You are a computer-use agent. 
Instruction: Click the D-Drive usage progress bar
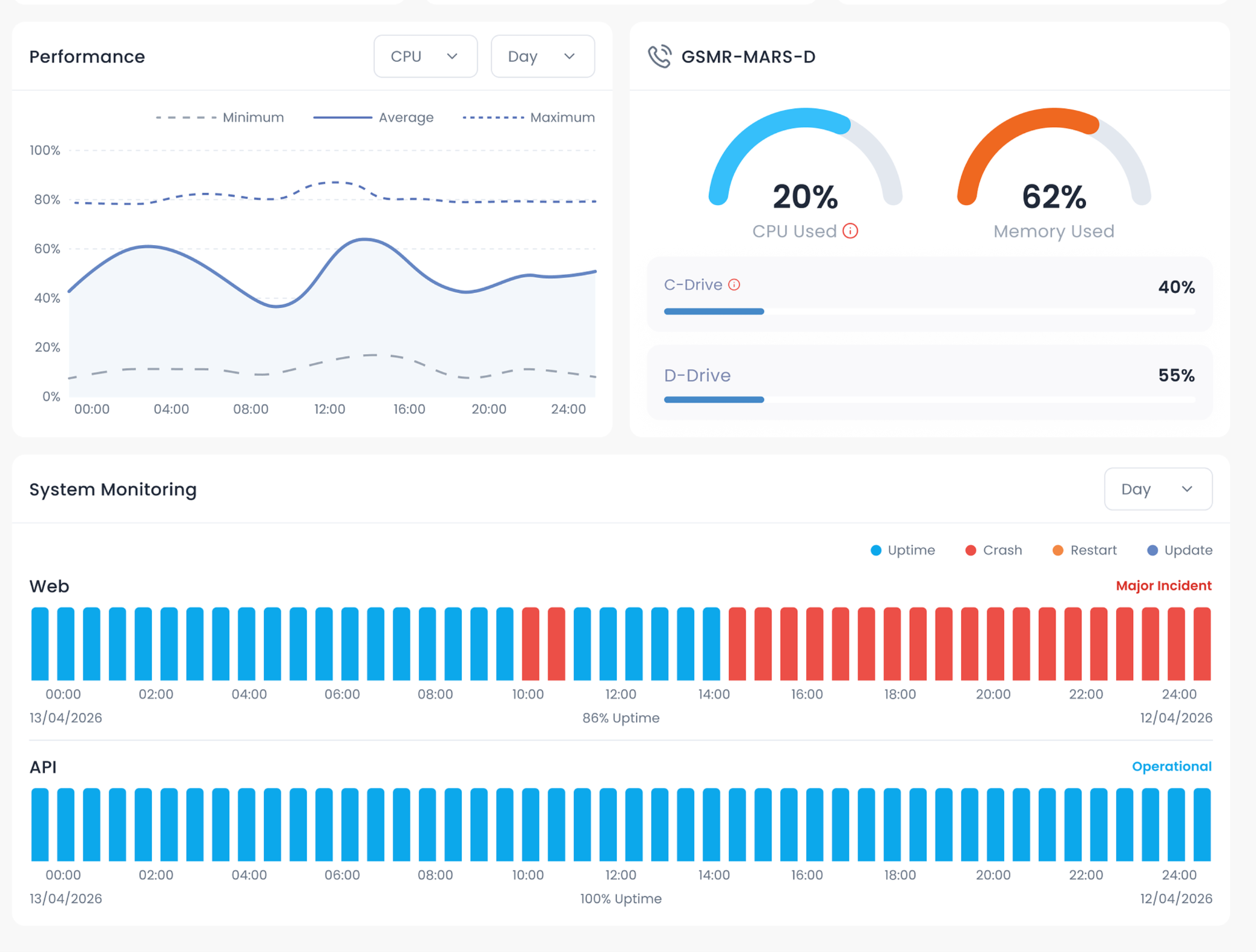[x=930, y=399]
